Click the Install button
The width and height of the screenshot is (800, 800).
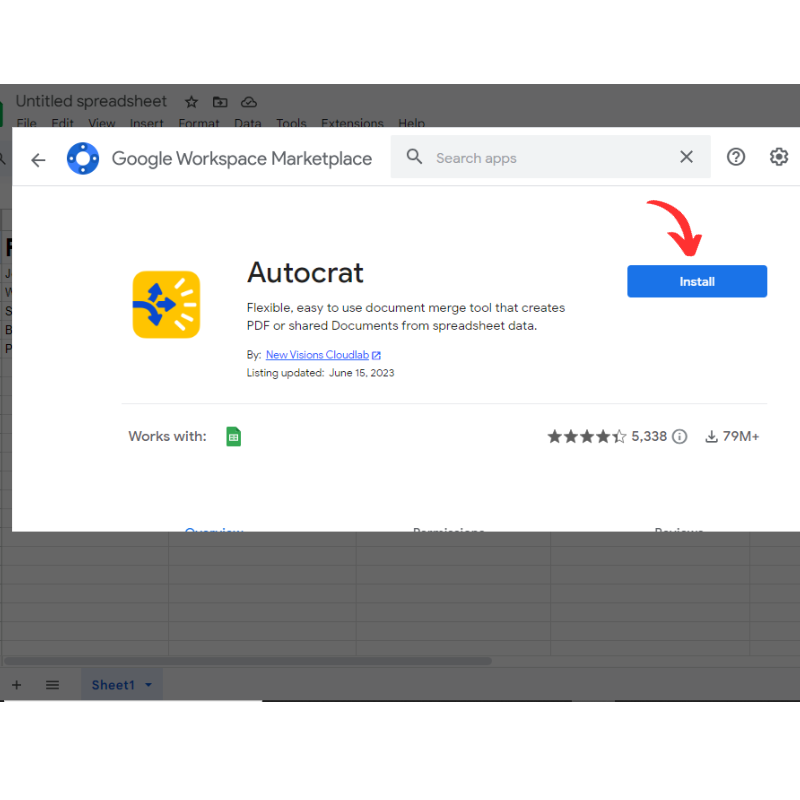(x=697, y=281)
